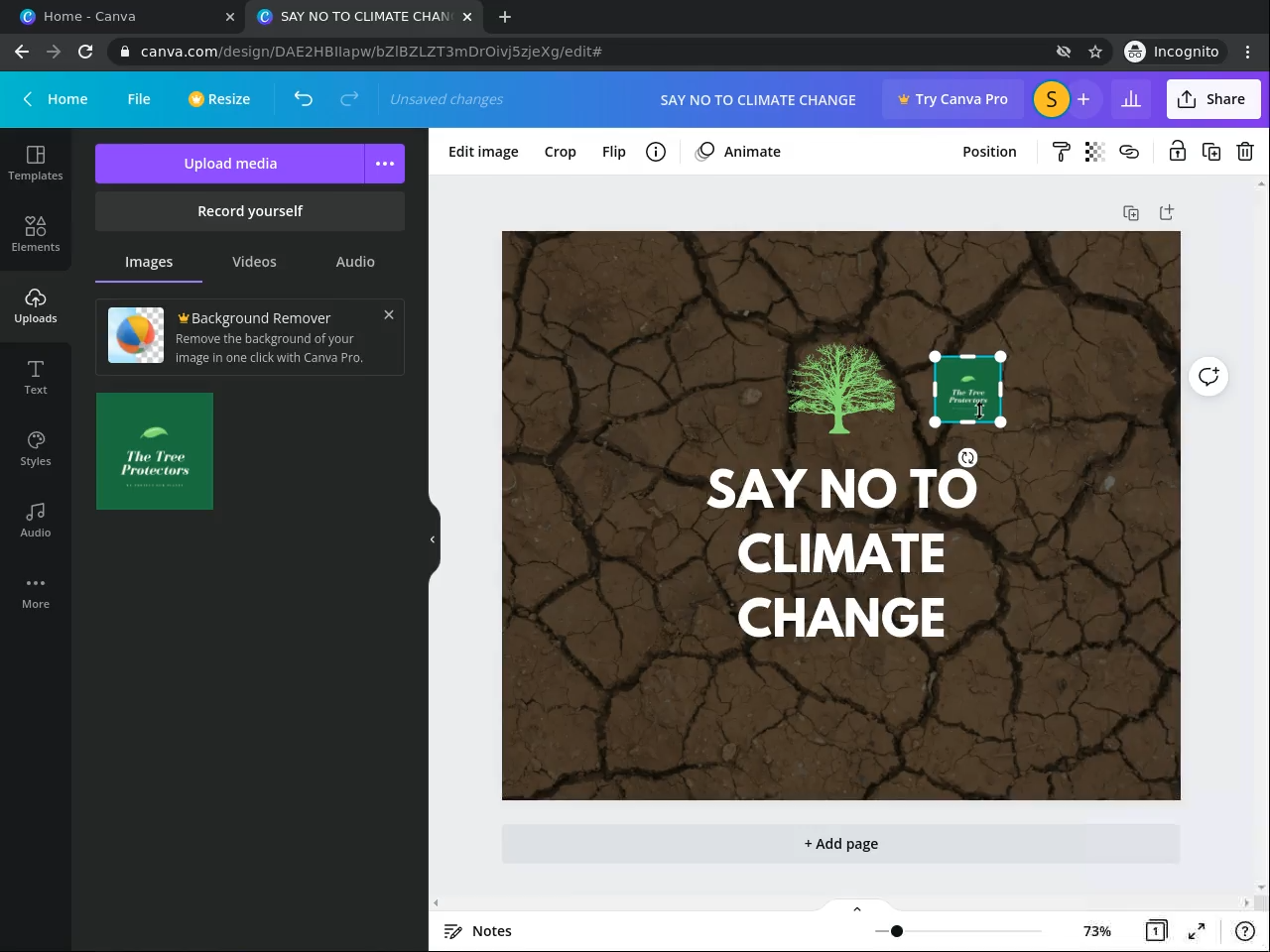Open the More sidebar options
Screen dimensions: 1270x952
click(x=36, y=591)
